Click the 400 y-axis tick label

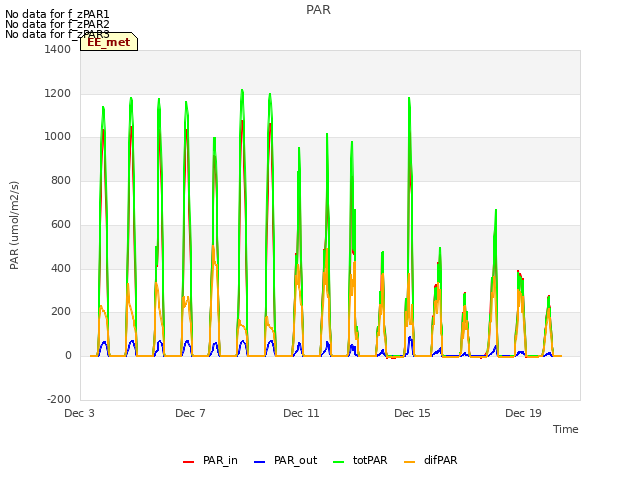point(61,269)
